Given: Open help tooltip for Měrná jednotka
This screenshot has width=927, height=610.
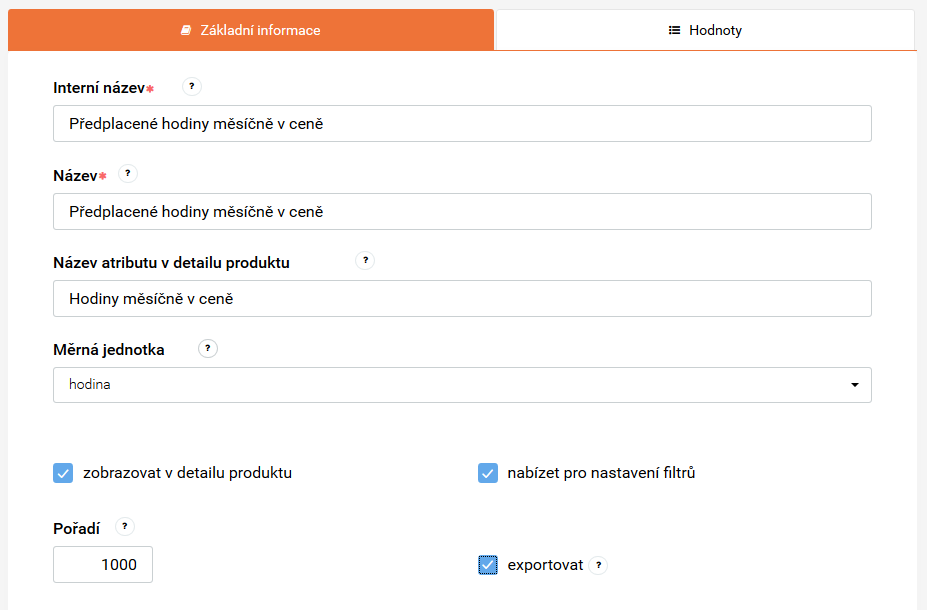Looking at the screenshot, I should pos(208,349).
